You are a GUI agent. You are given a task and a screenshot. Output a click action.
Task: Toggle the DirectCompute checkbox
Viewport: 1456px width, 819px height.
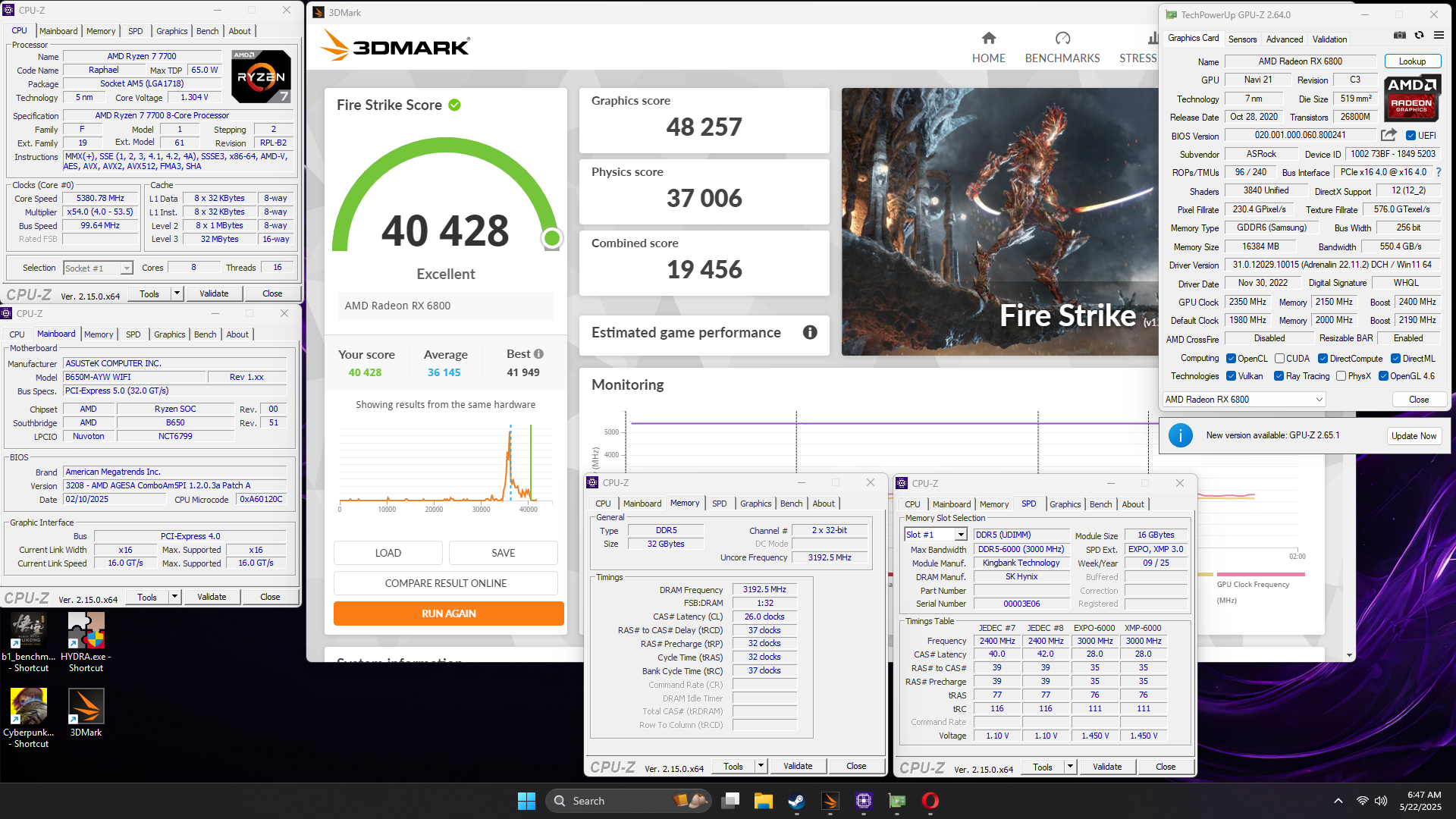1323,359
